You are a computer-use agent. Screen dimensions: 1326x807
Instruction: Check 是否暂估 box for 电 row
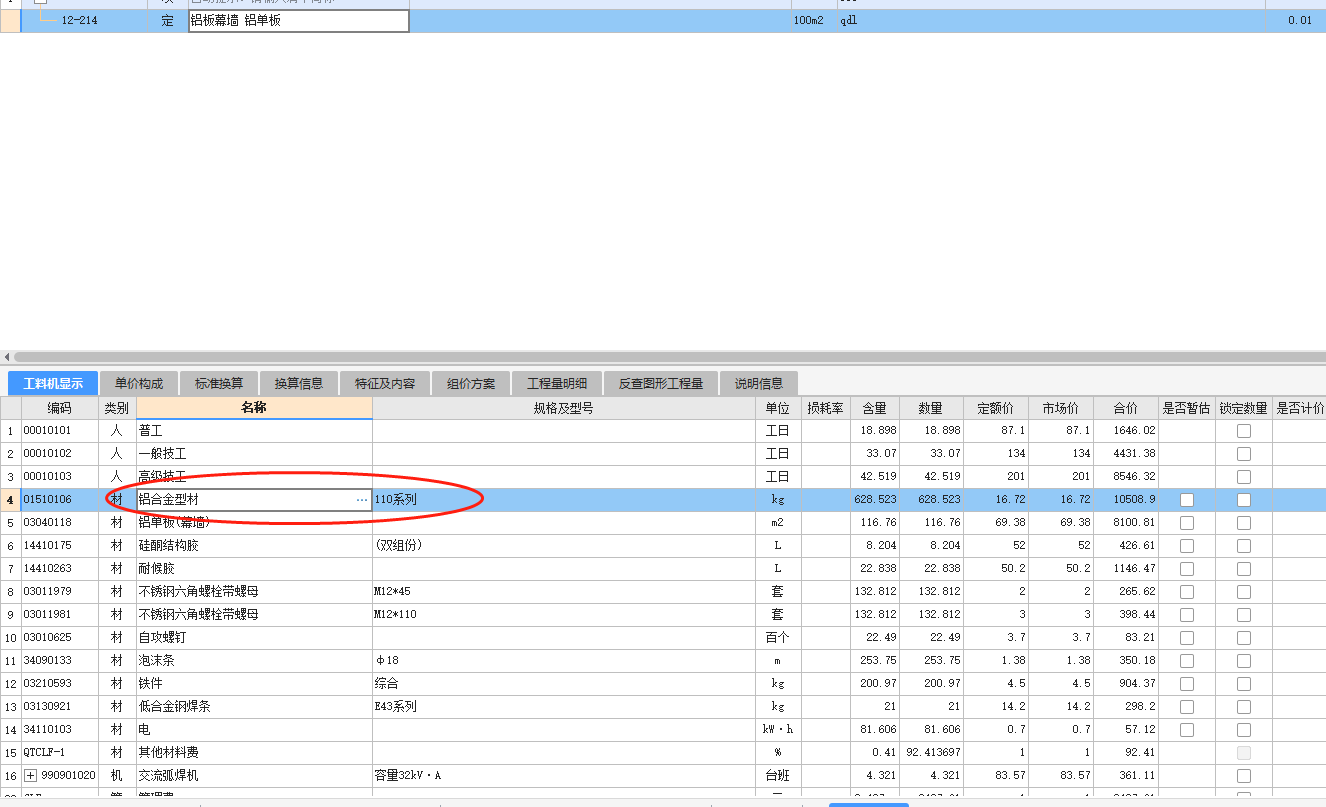pyautogui.click(x=1187, y=730)
